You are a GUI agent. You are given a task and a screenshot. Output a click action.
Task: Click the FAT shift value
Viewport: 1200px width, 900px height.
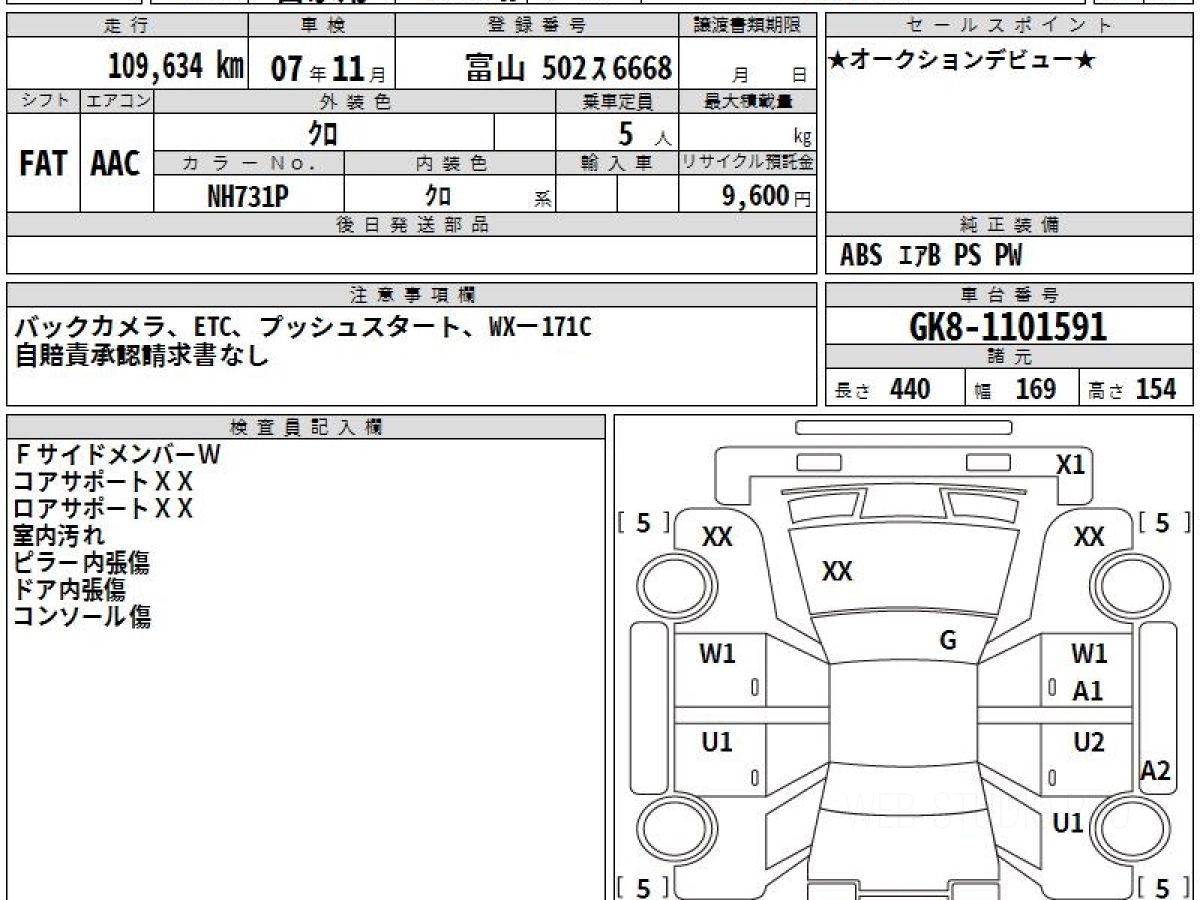tap(43, 164)
